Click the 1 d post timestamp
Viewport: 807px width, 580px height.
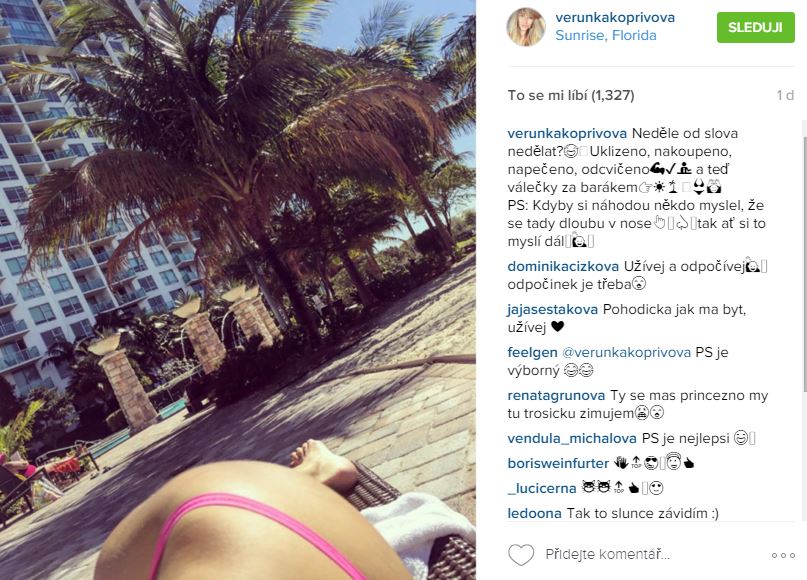point(785,96)
